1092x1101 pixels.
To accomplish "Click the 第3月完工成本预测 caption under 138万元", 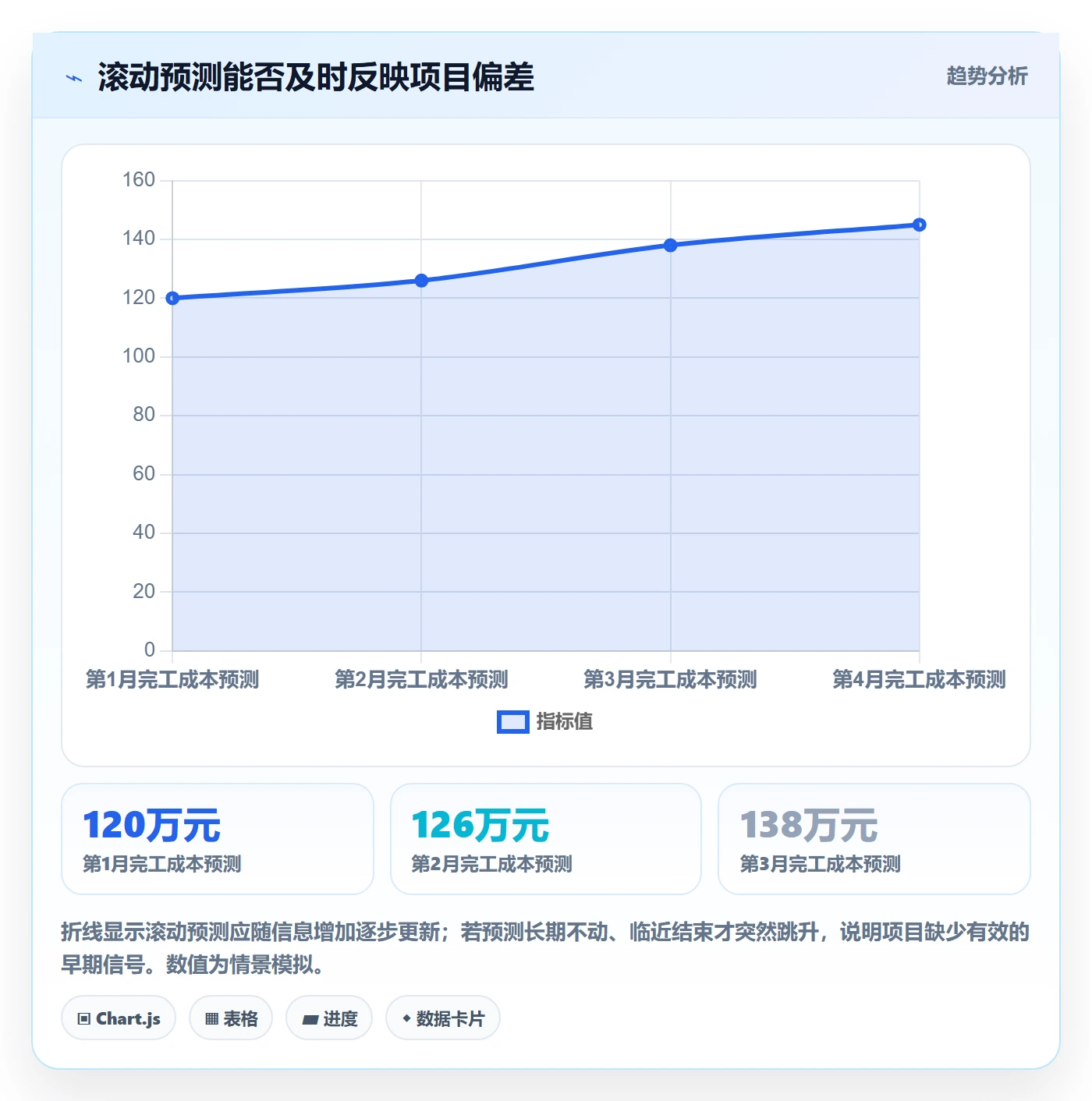I will [x=821, y=864].
